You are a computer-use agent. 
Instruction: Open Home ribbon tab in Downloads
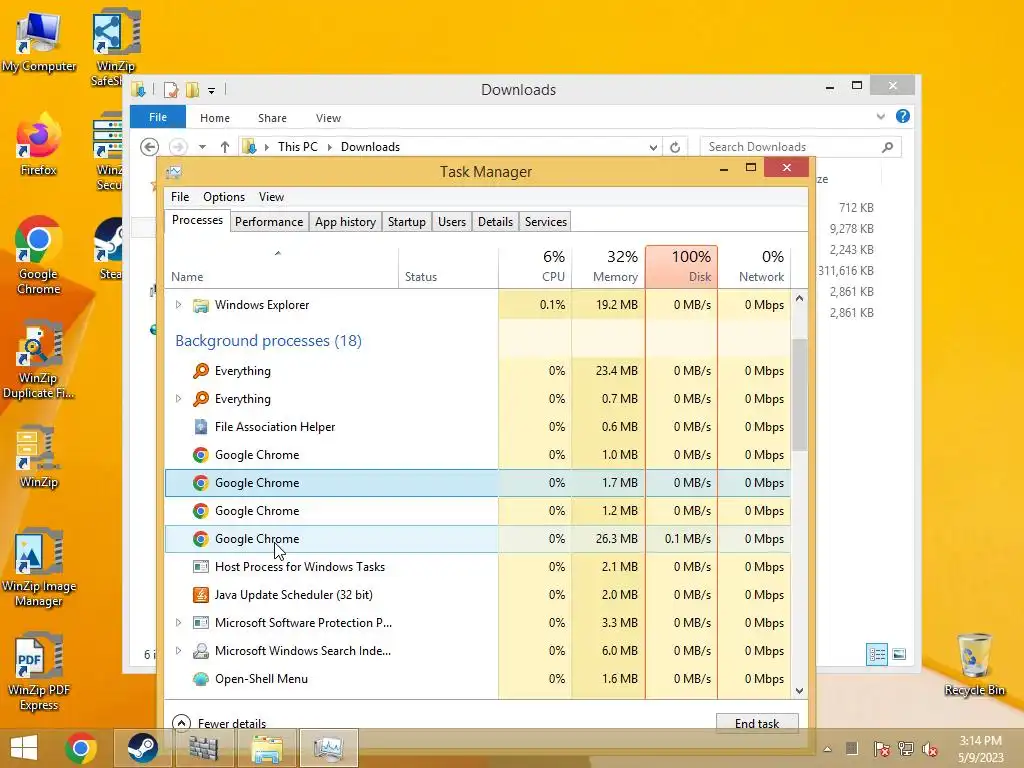[215, 118]
